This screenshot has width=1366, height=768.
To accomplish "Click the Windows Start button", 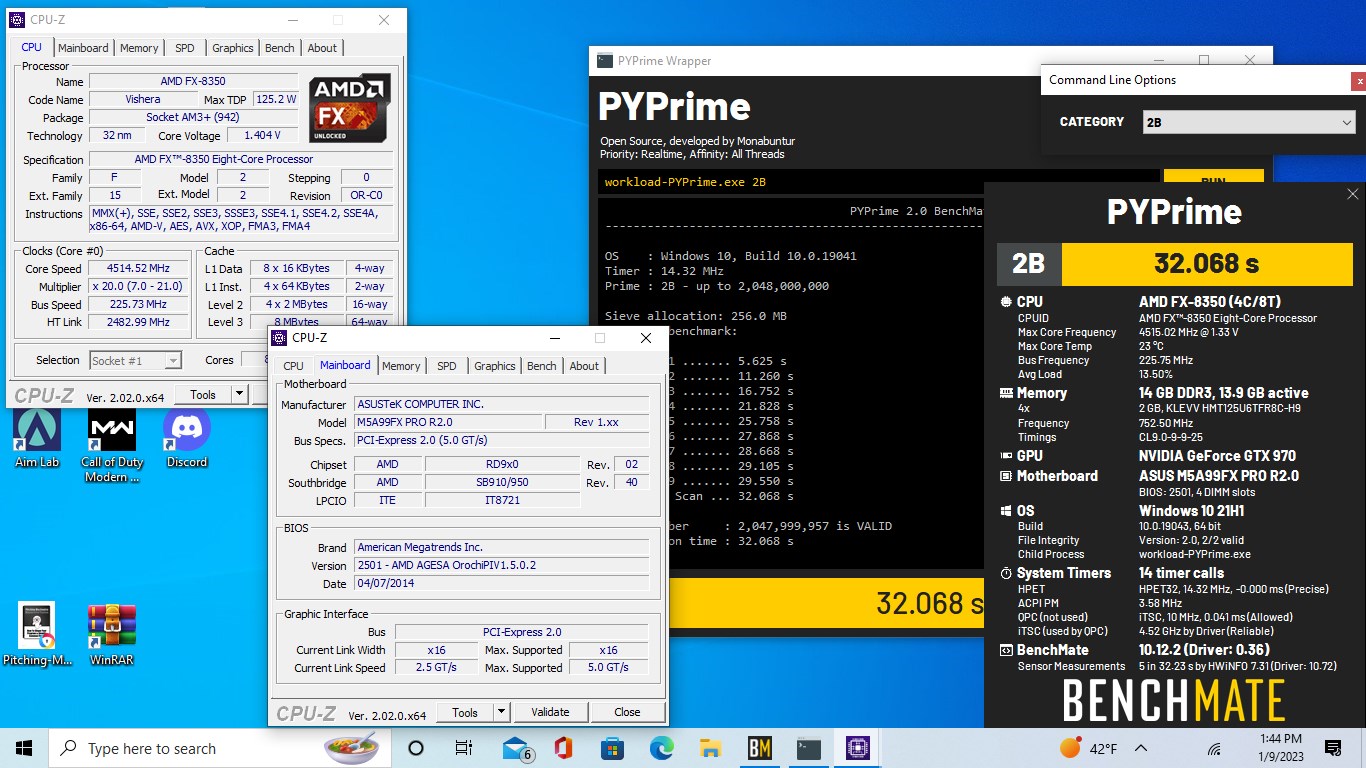I will tap(24, 748).
